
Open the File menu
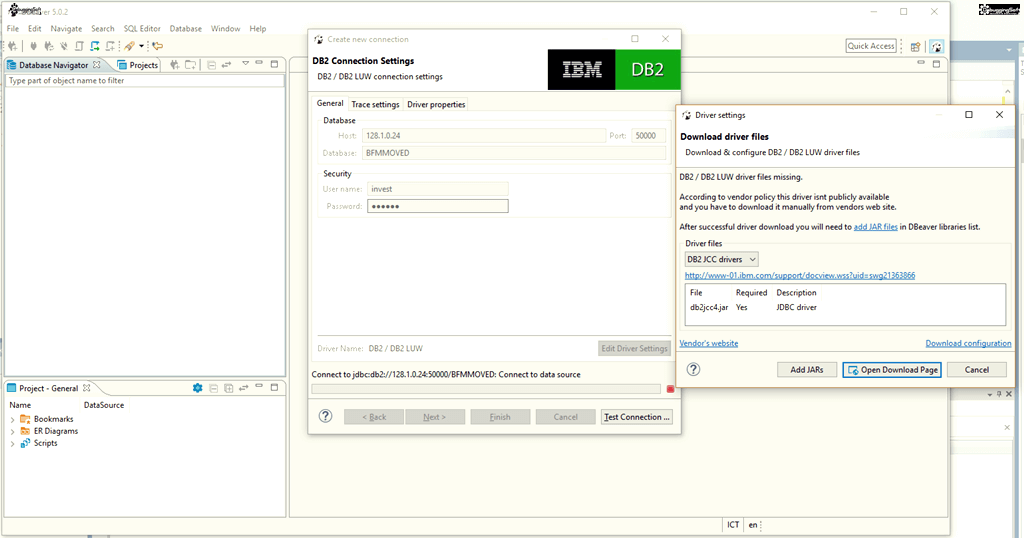[x=13, y=29]
